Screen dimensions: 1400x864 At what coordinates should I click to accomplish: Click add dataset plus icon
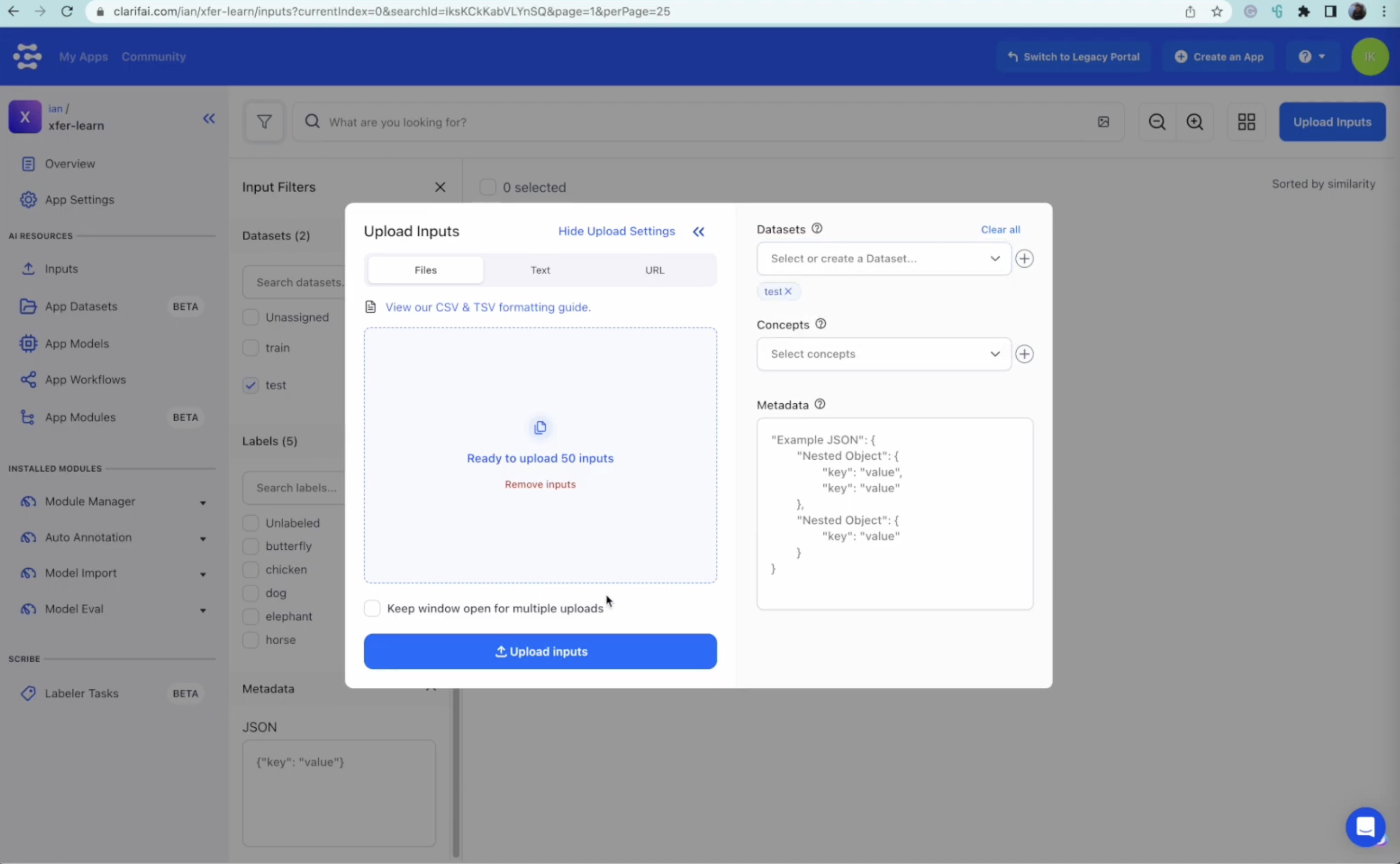click(x=1024, y=259)
